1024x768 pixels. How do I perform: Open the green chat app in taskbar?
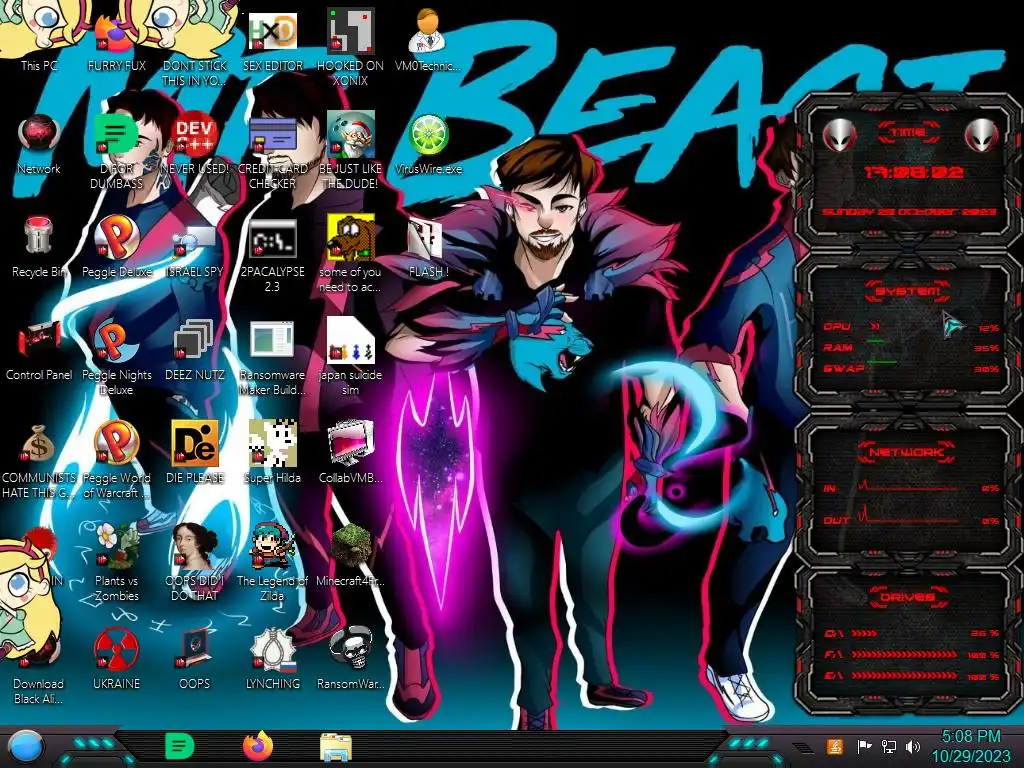tap(179, 746)
